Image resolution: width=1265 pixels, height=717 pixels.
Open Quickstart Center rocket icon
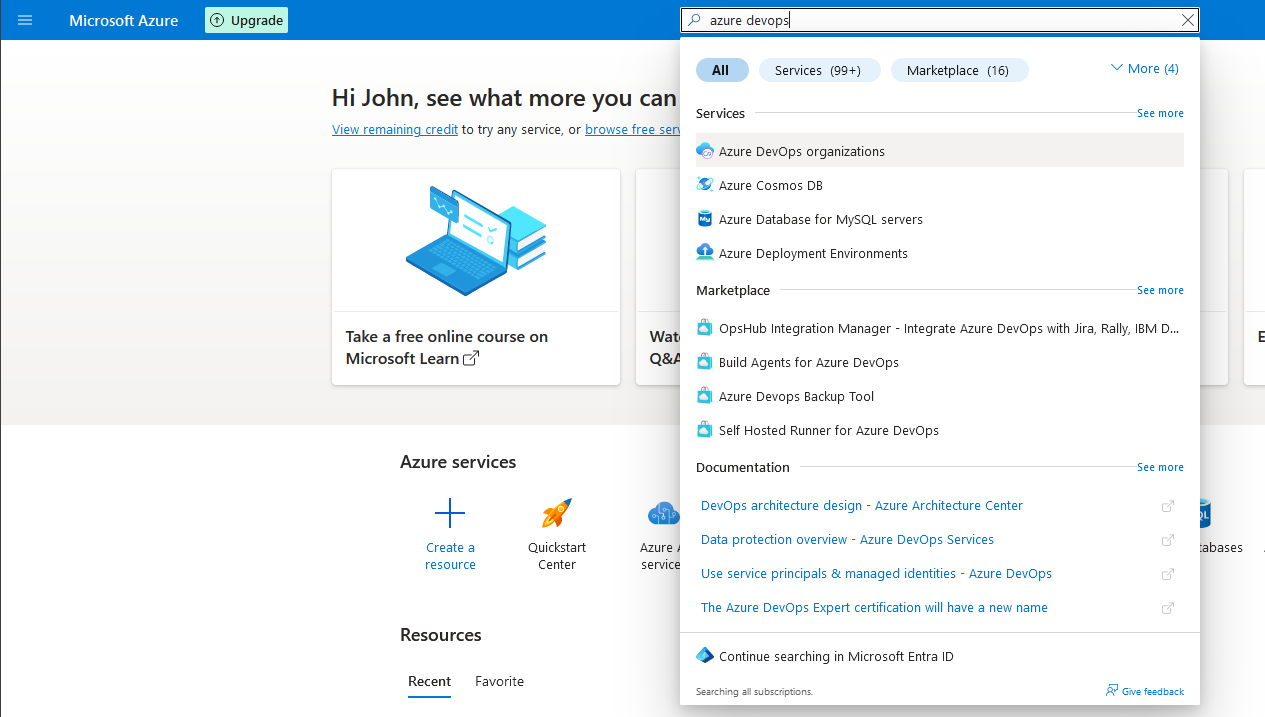pyautogui.click(x=557, y=514)
